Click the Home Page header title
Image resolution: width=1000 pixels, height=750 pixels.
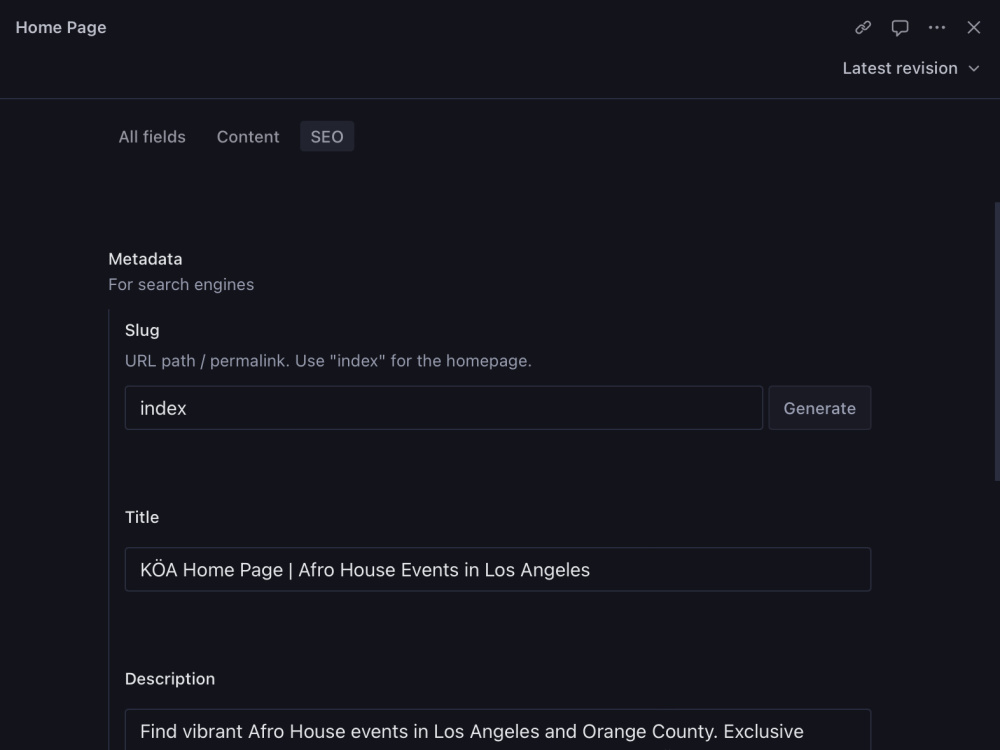pyautogui.click(x=61, y=27)
